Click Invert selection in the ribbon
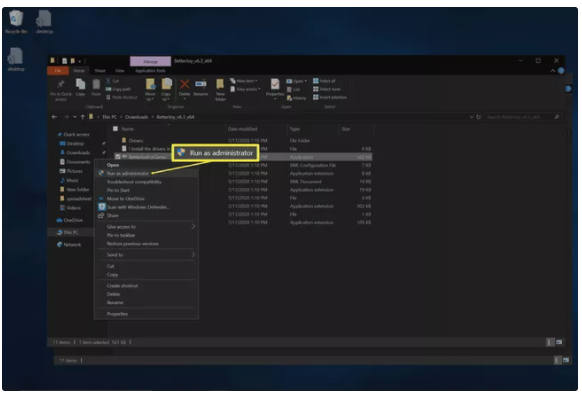The width and height of the screenshot is (582, 394). pyautogui.click(x=330, y=97)
